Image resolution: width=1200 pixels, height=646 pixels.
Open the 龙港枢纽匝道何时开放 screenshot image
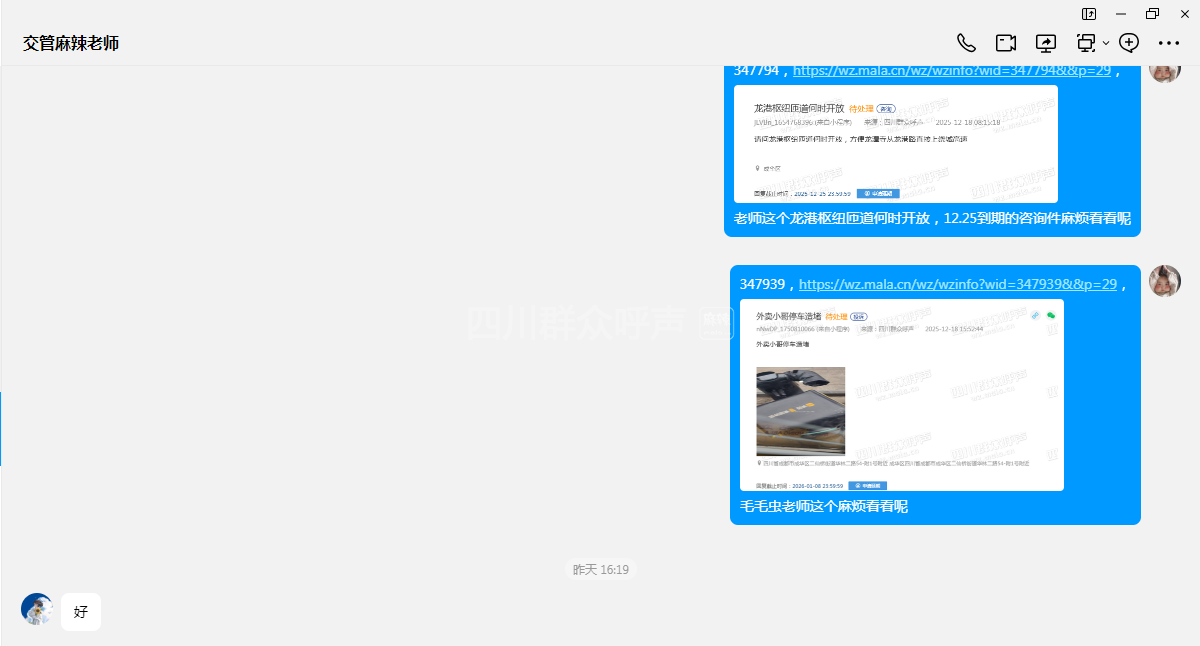pyautogui.click(x=896, y=144)
